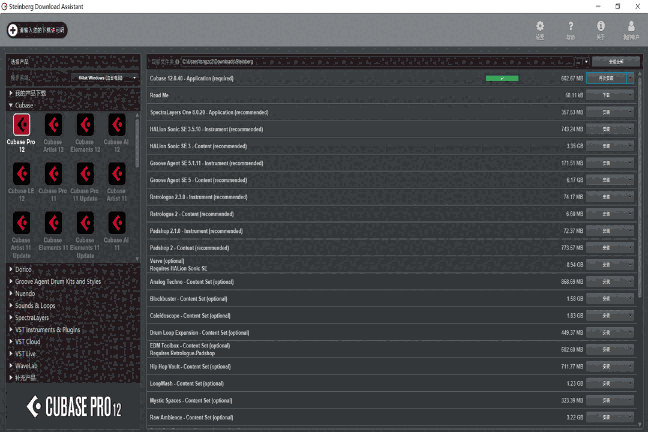Expand the Dorico section
Viewport: 648px width, 432px height.
11,269
